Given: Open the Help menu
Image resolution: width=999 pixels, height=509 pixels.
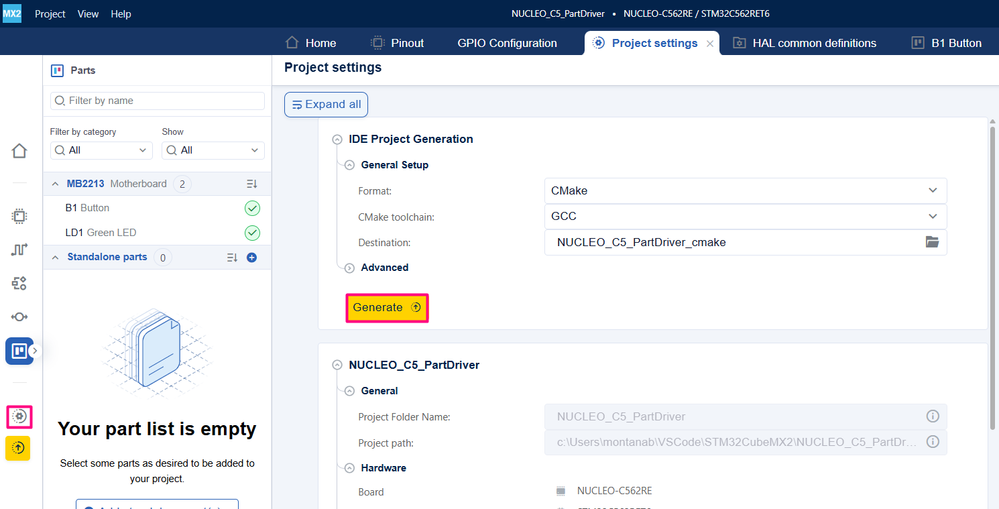Looking at the screenshot, I should 120,14.
